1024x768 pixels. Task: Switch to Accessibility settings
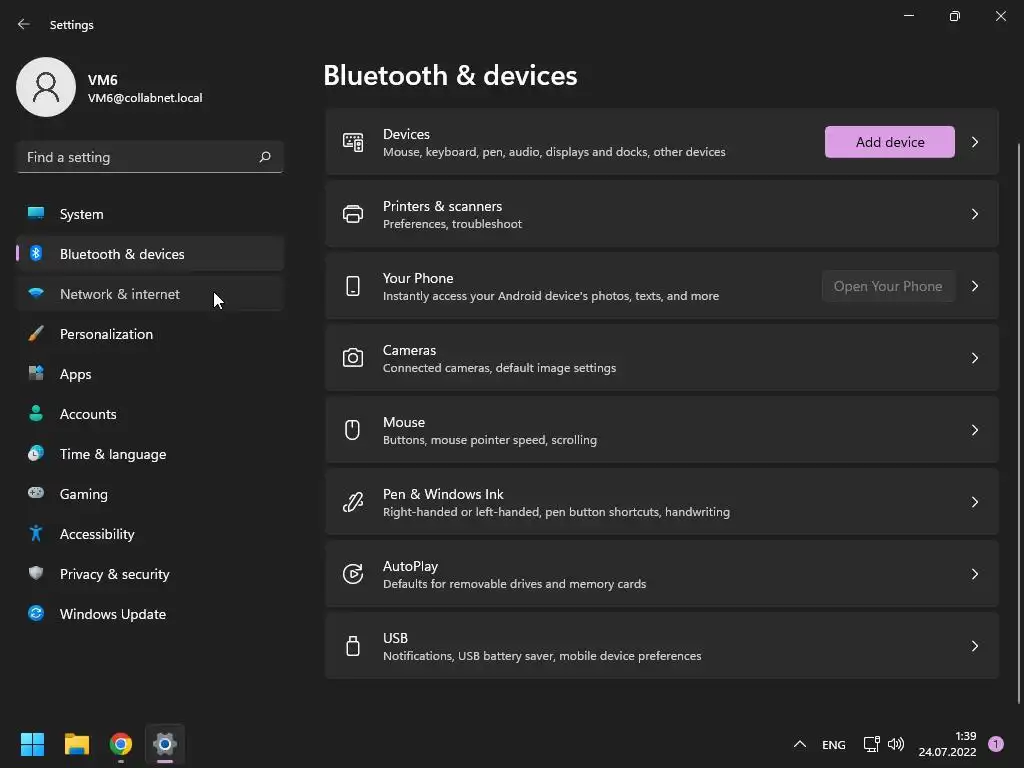[x=97, y=534]
